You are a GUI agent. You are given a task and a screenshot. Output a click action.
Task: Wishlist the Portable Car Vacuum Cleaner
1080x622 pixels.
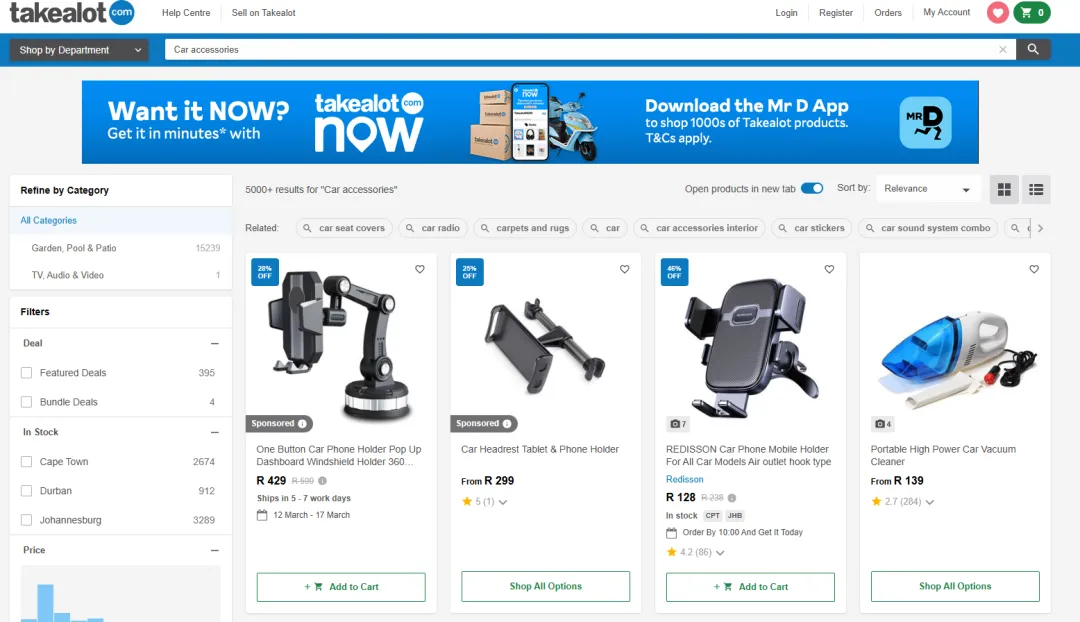[x=1034, y=269]
